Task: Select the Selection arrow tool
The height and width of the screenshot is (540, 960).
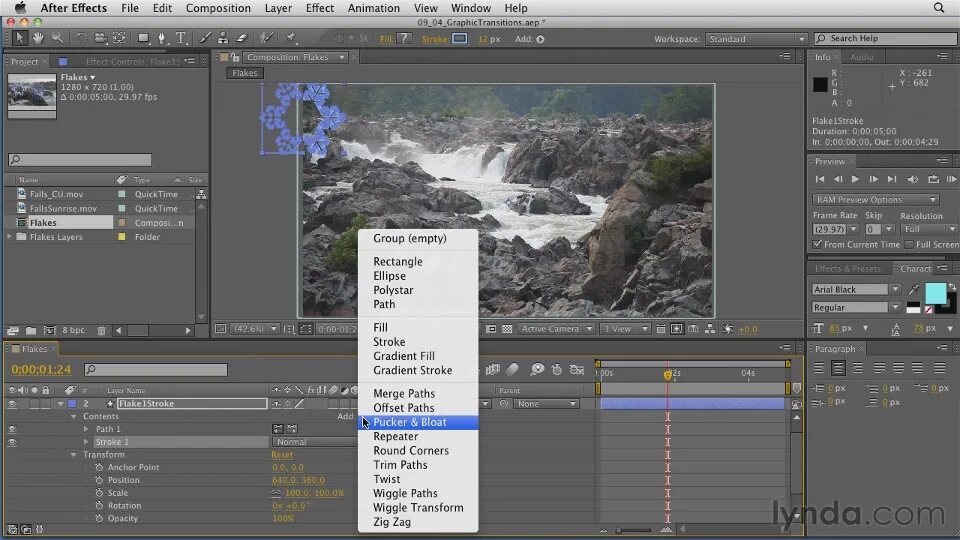Action: pyautogui.click(x=20, y=38)
